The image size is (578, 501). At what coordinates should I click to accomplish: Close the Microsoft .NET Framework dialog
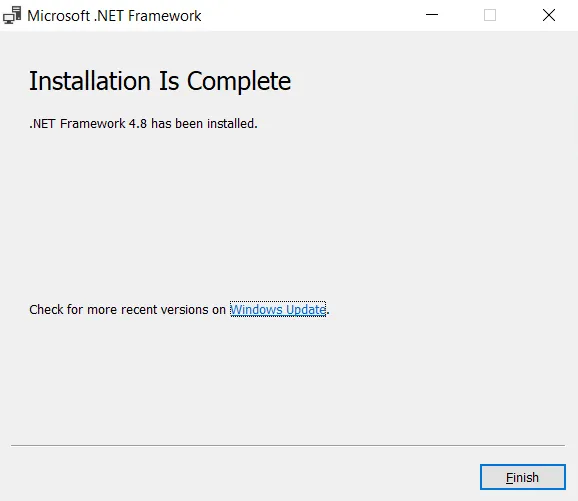(549, 15)
